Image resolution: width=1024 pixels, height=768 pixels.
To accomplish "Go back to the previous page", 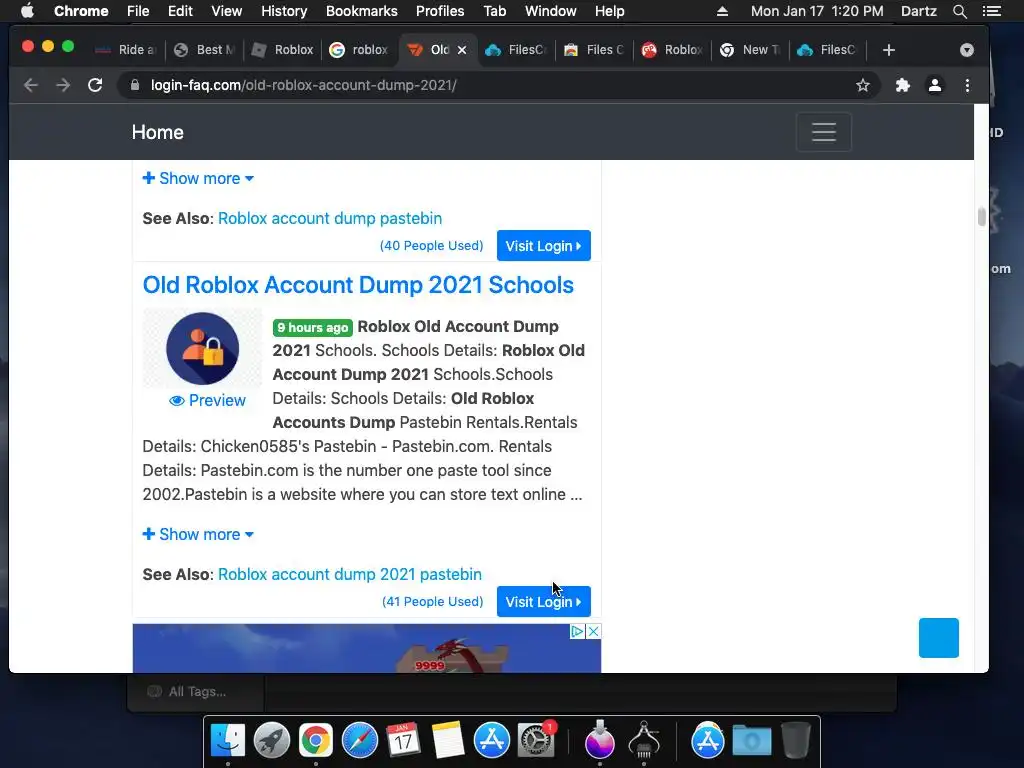I will [x=31, y=86].
